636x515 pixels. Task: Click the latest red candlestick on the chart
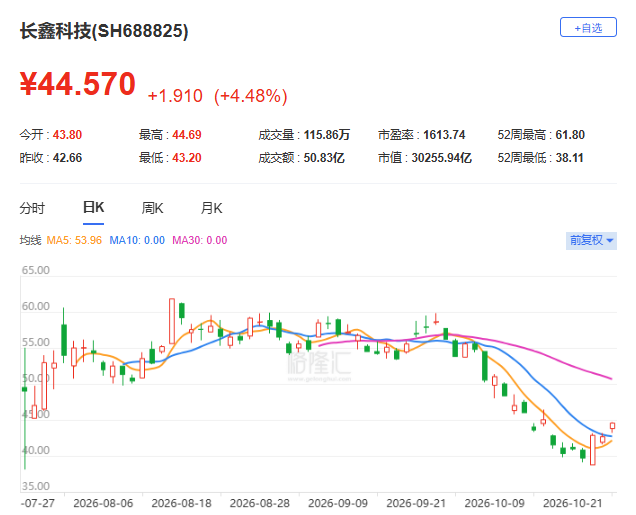pos(612,426)
